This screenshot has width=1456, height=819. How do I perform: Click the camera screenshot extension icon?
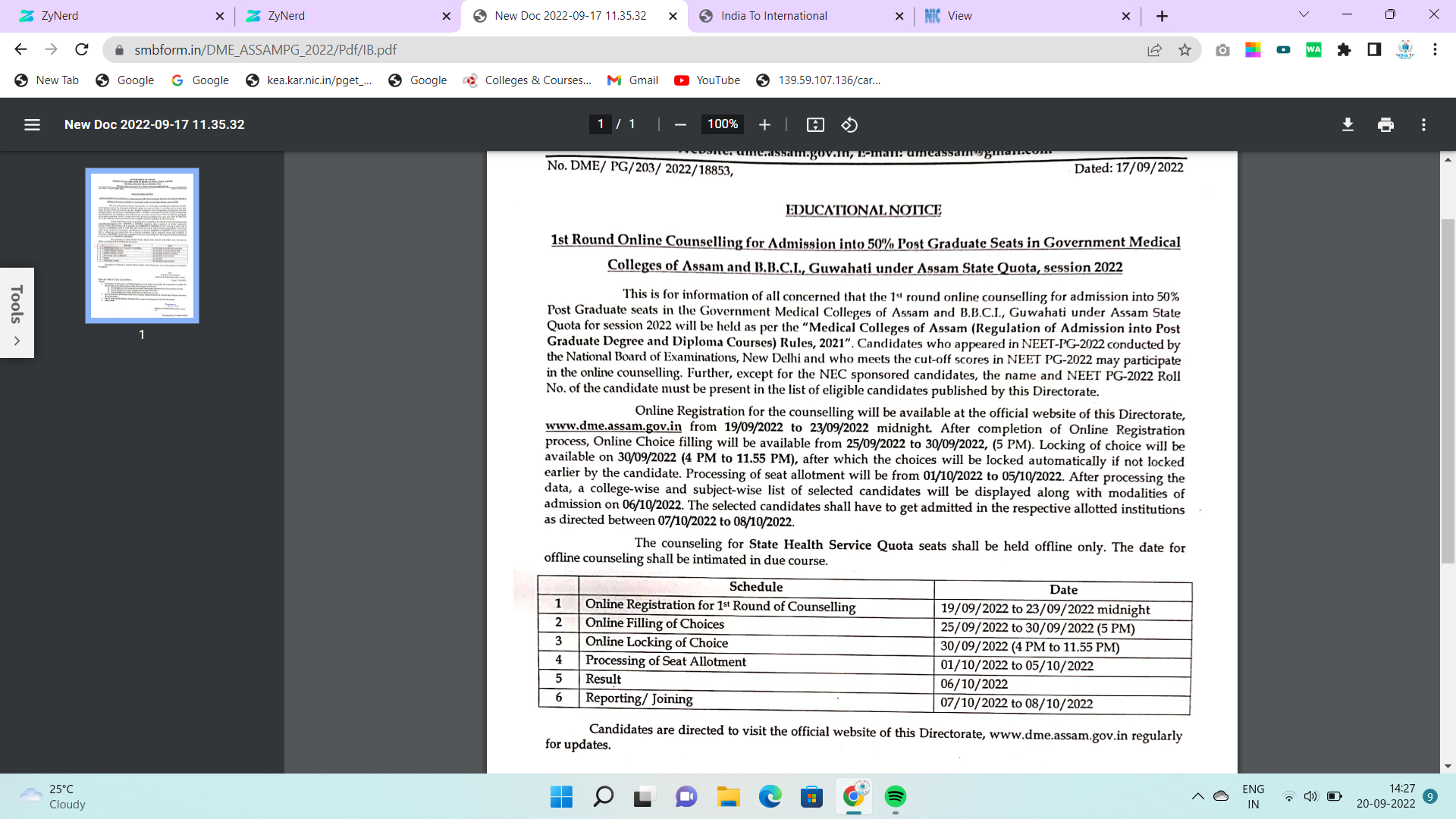pos(1222,49)
